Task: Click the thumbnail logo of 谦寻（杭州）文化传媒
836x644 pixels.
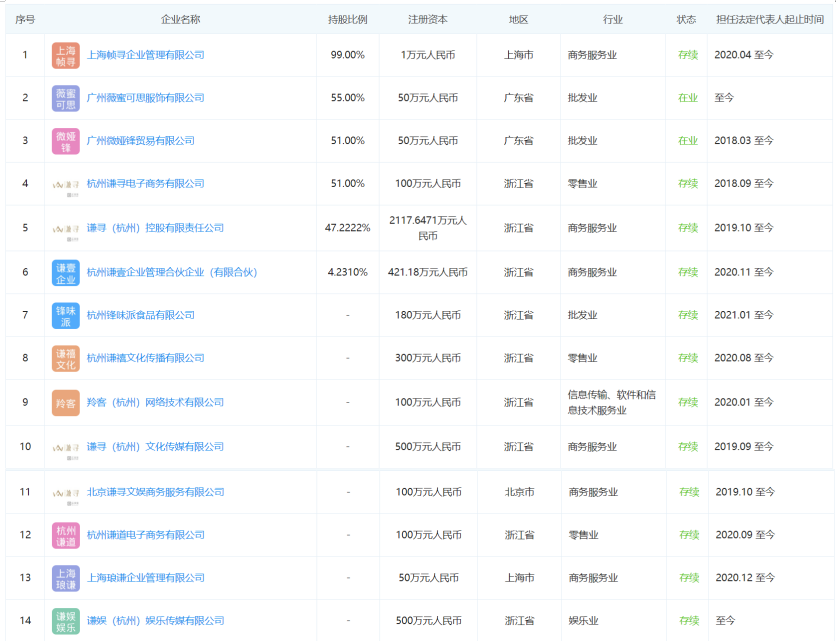Action: (x=65, y=447)
